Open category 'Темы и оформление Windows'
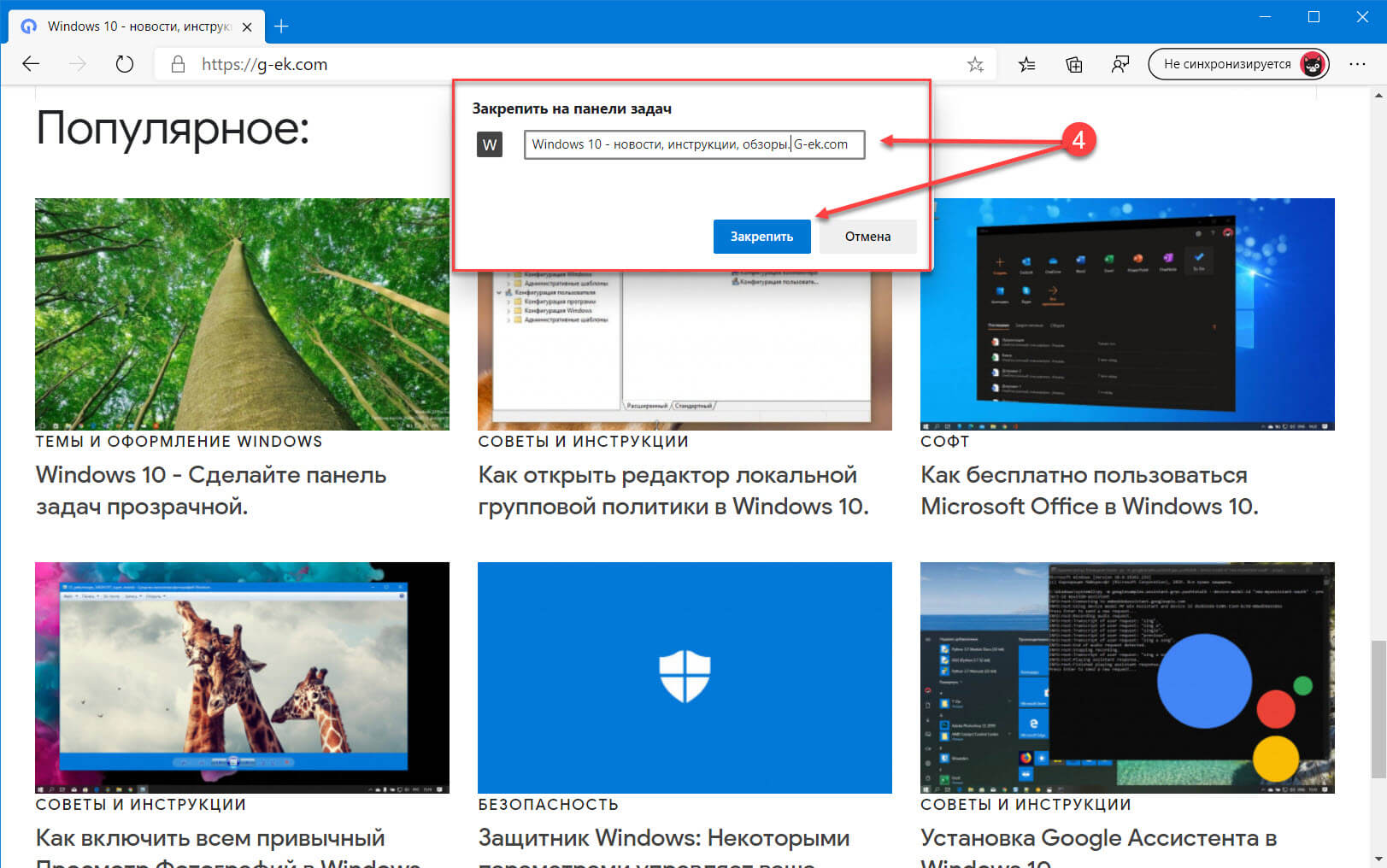1387x868 pixels. (x=179, y=442)
